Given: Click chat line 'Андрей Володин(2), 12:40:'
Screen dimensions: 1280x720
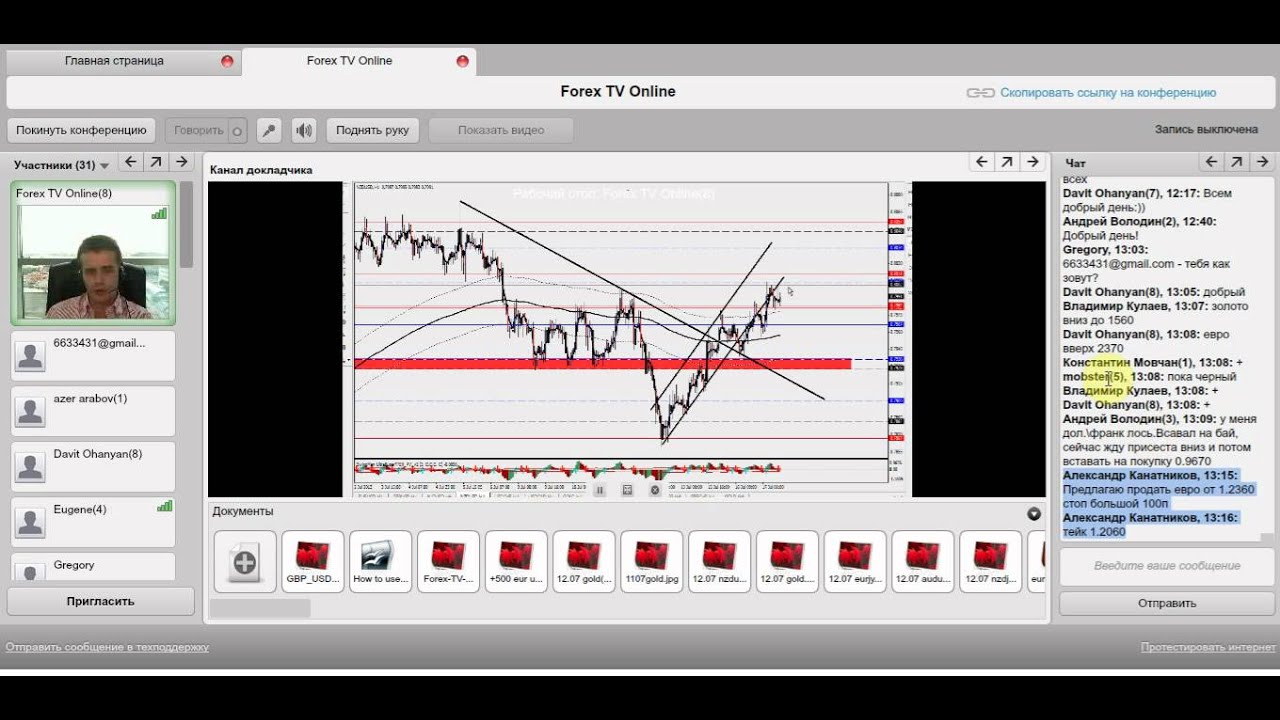Looking at the screenshot, I should tap(1139, 222).
